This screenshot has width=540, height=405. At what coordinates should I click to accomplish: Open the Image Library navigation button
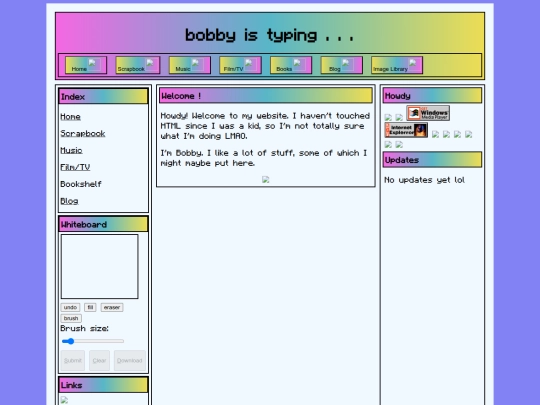(397, 65)
